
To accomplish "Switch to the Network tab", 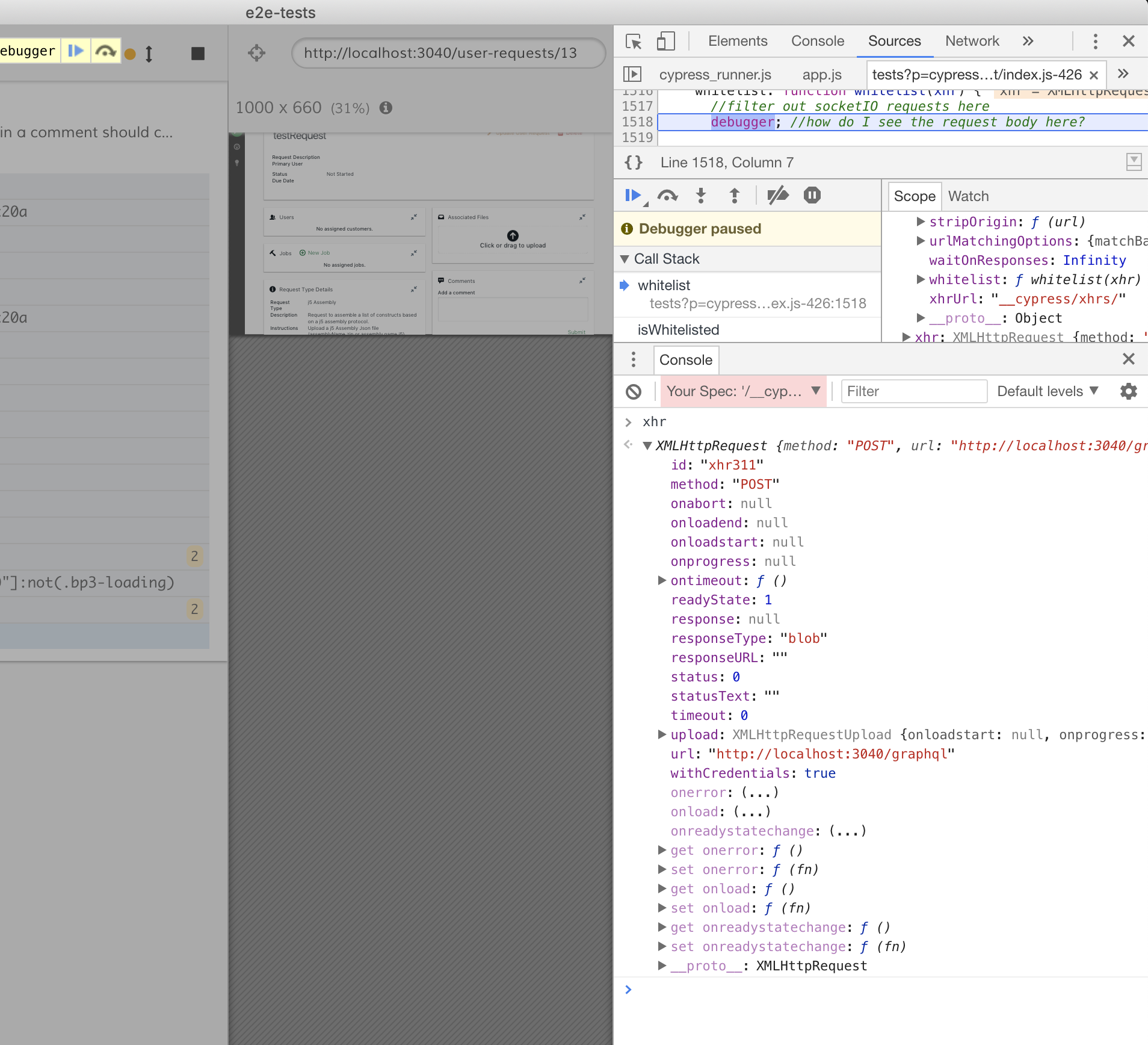I will [x=972, y=41].
